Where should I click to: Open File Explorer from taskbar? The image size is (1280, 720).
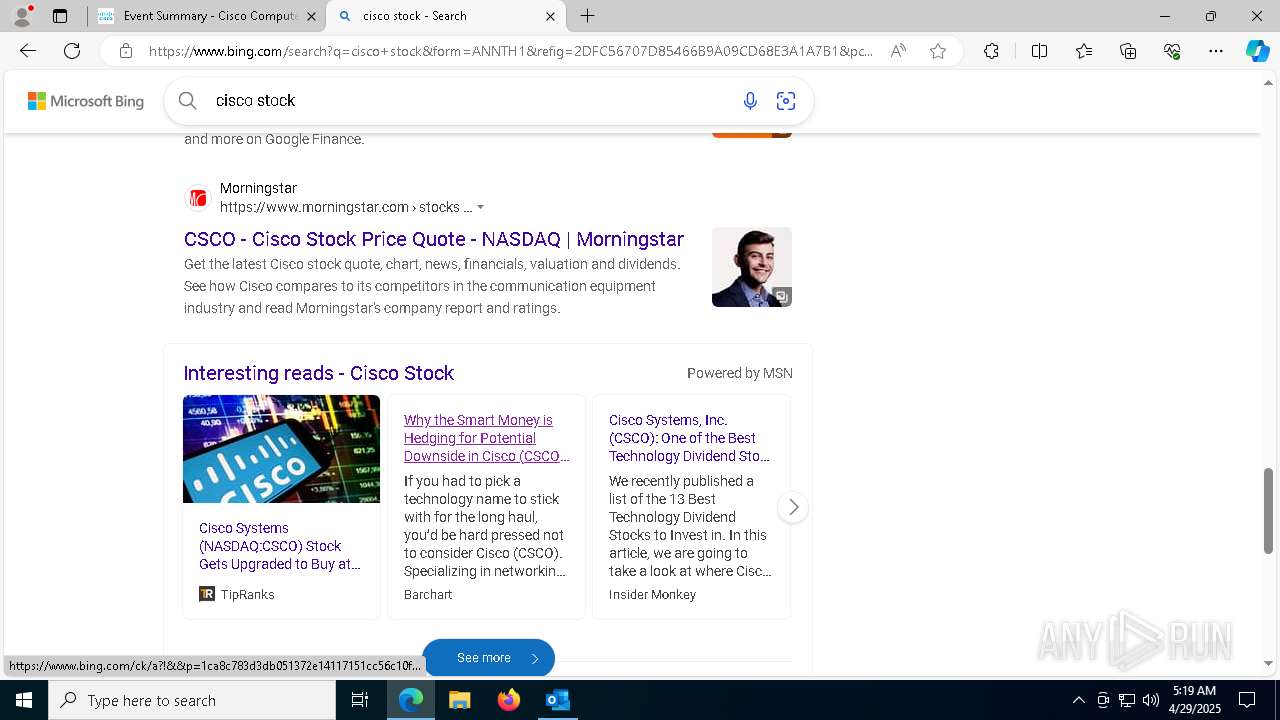[459, 700]
